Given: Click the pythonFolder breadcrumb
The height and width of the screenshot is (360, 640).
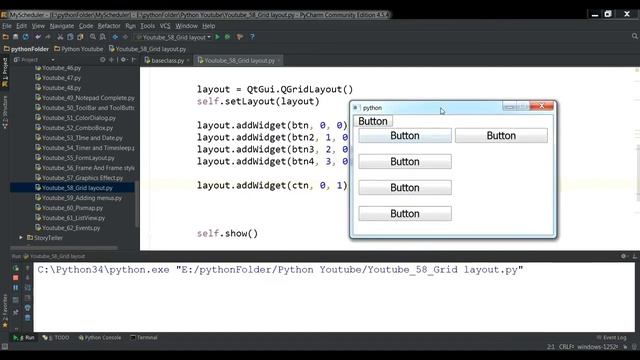Looking at the screenshot, I should (x=26, y=49).
